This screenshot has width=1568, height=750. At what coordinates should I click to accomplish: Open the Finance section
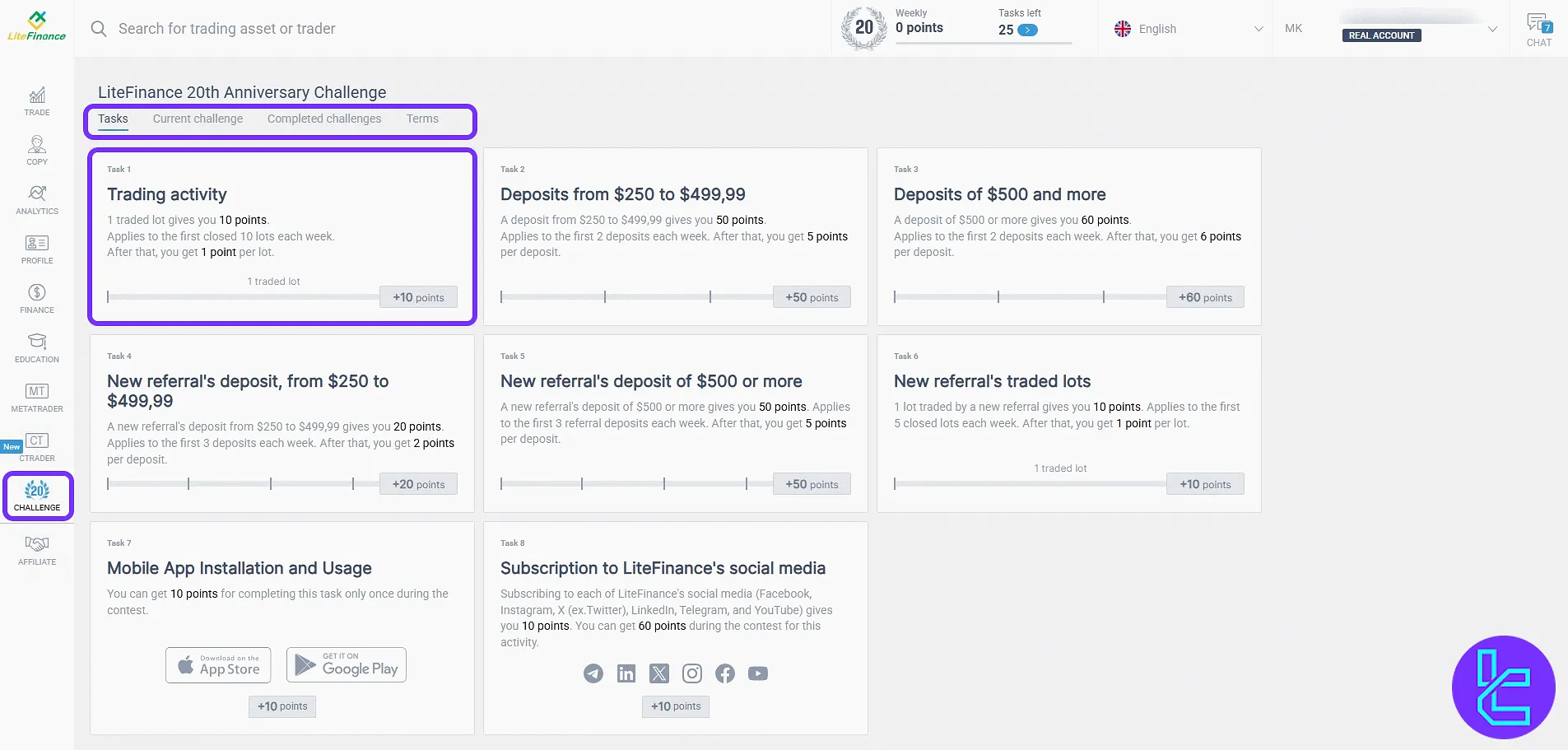pos(37,299)
